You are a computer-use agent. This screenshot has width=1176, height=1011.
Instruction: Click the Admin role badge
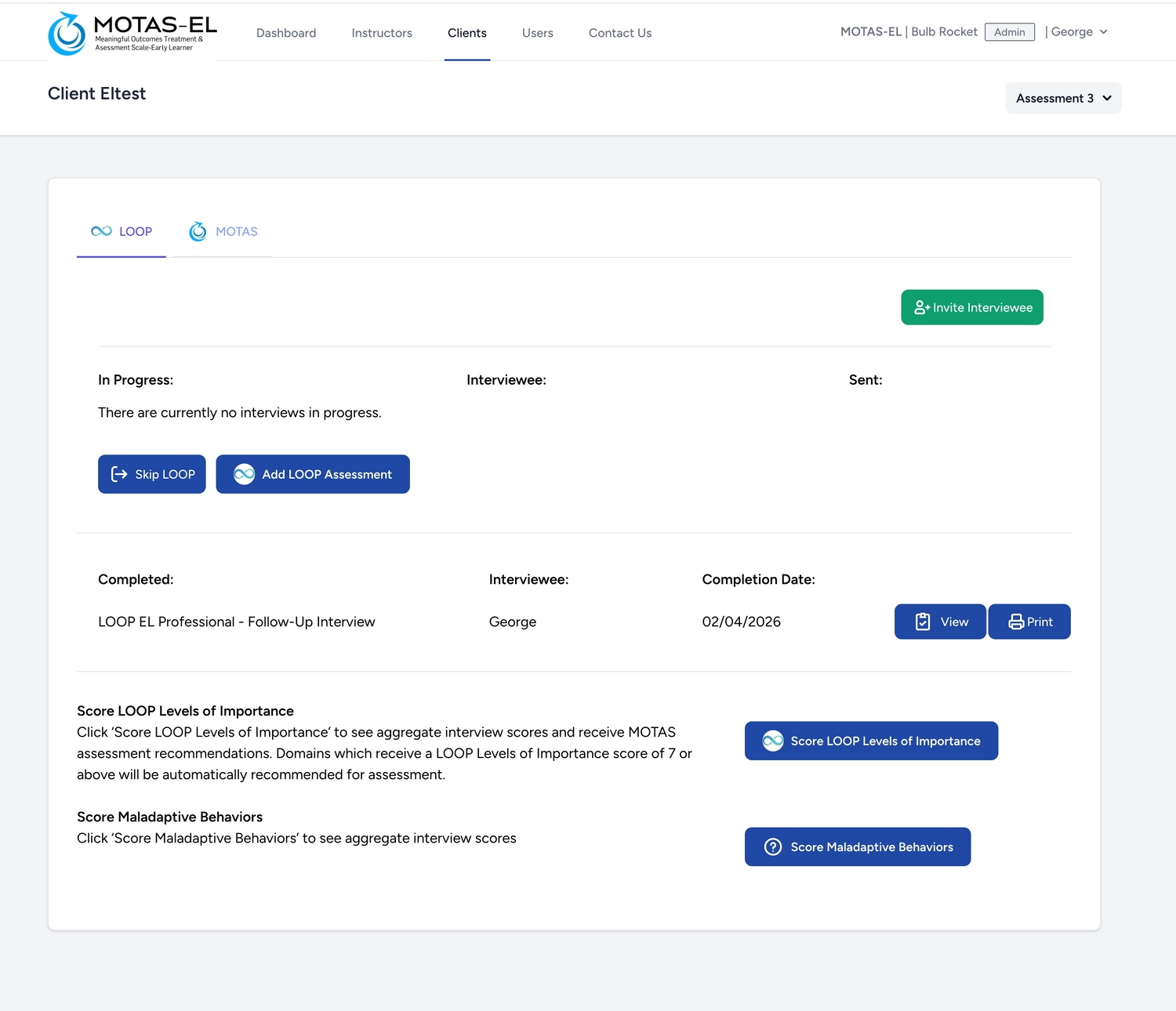click(1009, 32)
